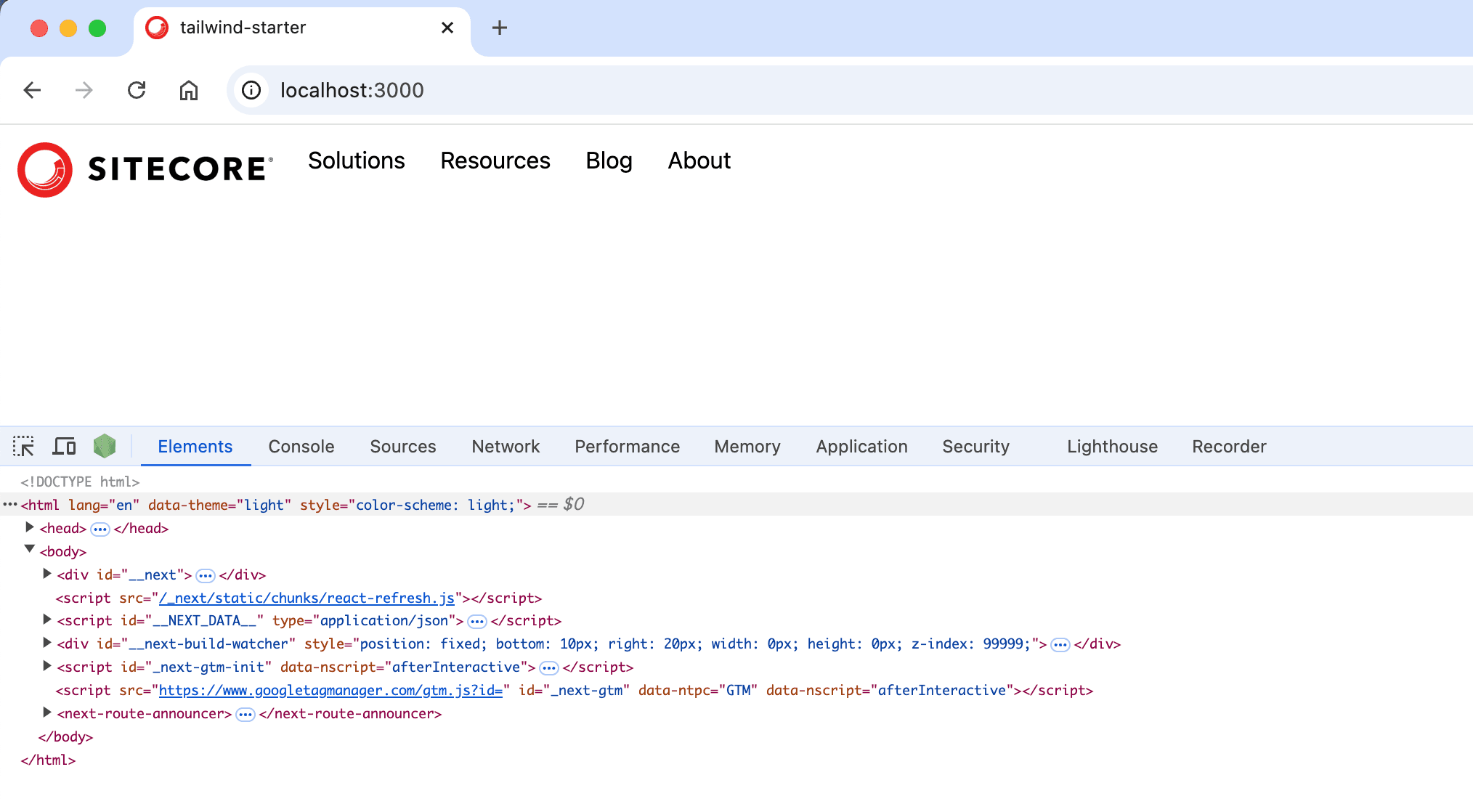The image size is (1473, 812).
Task: Switch to the Console tab
Action: coord(301,446)
